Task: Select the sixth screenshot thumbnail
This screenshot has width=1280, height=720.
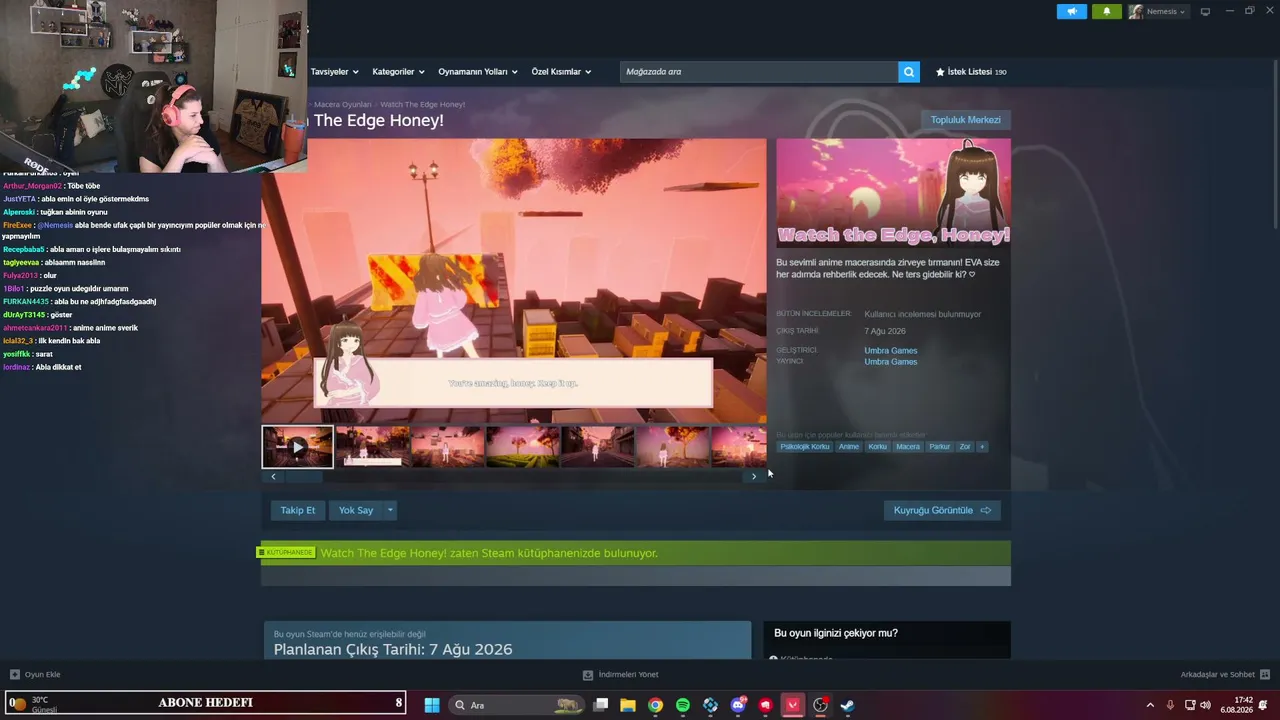Action: coord(673,447)
